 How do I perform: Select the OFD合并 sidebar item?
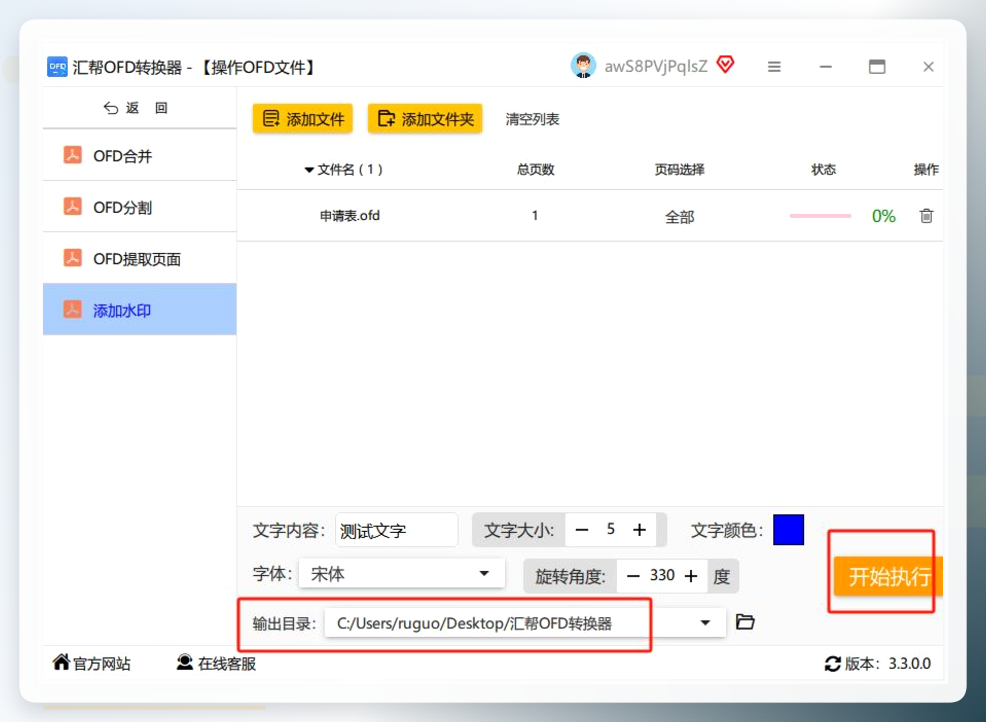140,155
